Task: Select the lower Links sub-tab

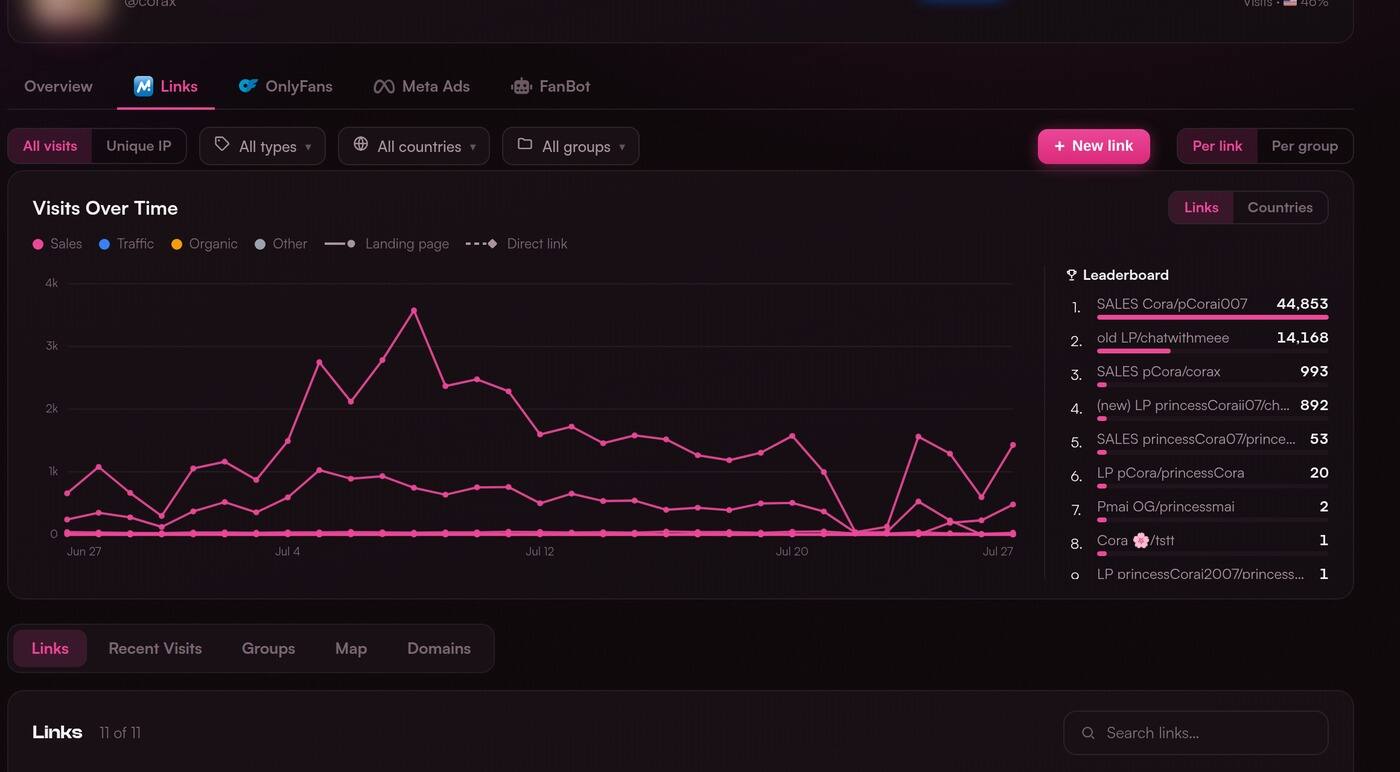Action: [50, 648]
